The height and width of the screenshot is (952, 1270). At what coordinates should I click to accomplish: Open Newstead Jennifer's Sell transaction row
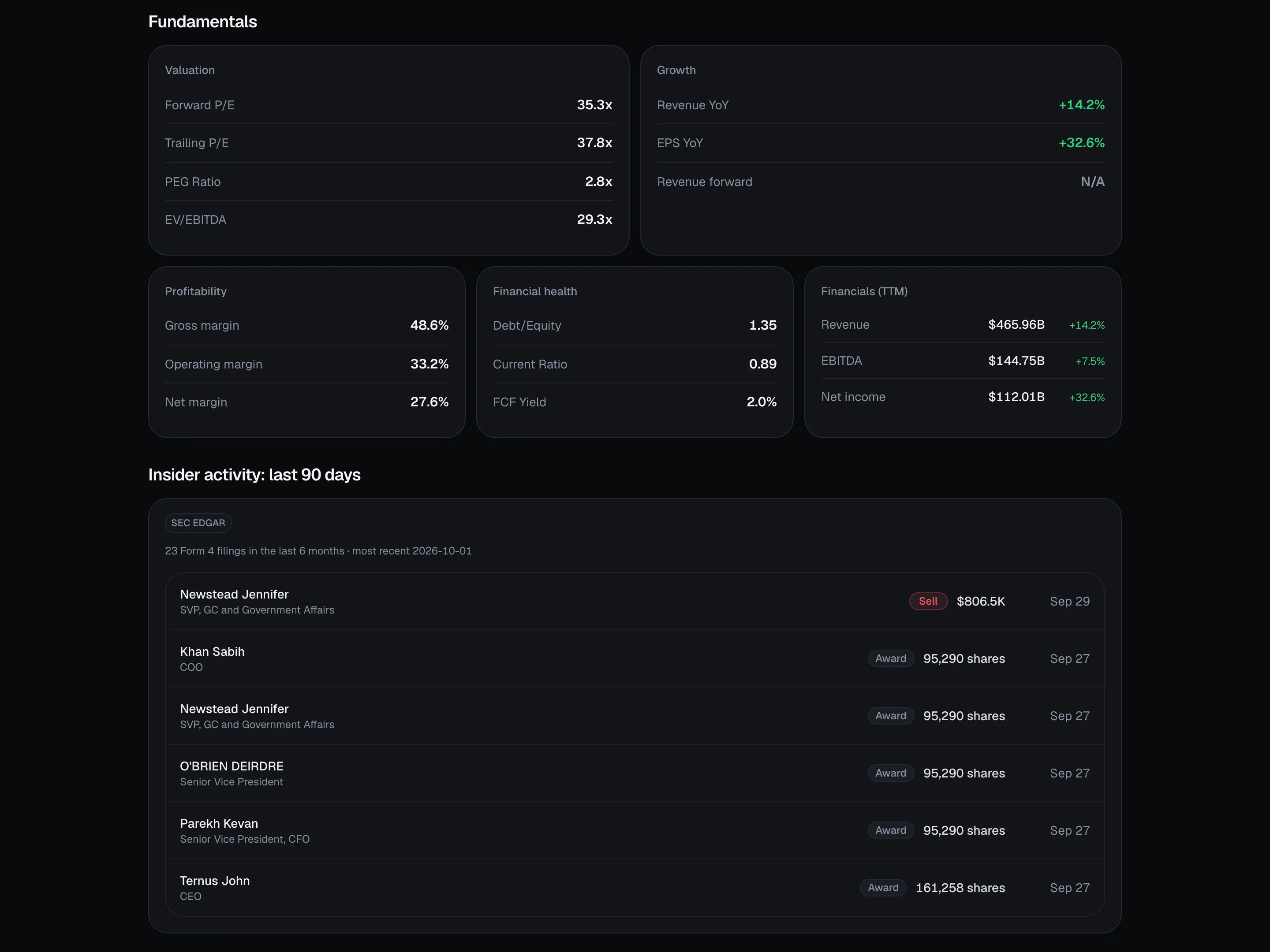(635, 601)
